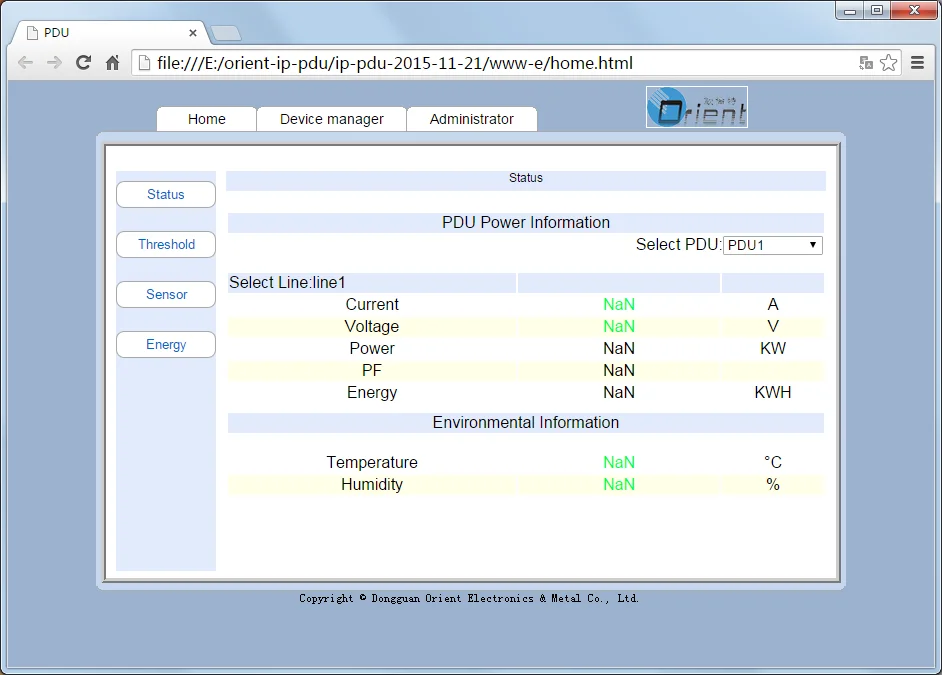Switch to the Device manager tab

coord(331,118)
